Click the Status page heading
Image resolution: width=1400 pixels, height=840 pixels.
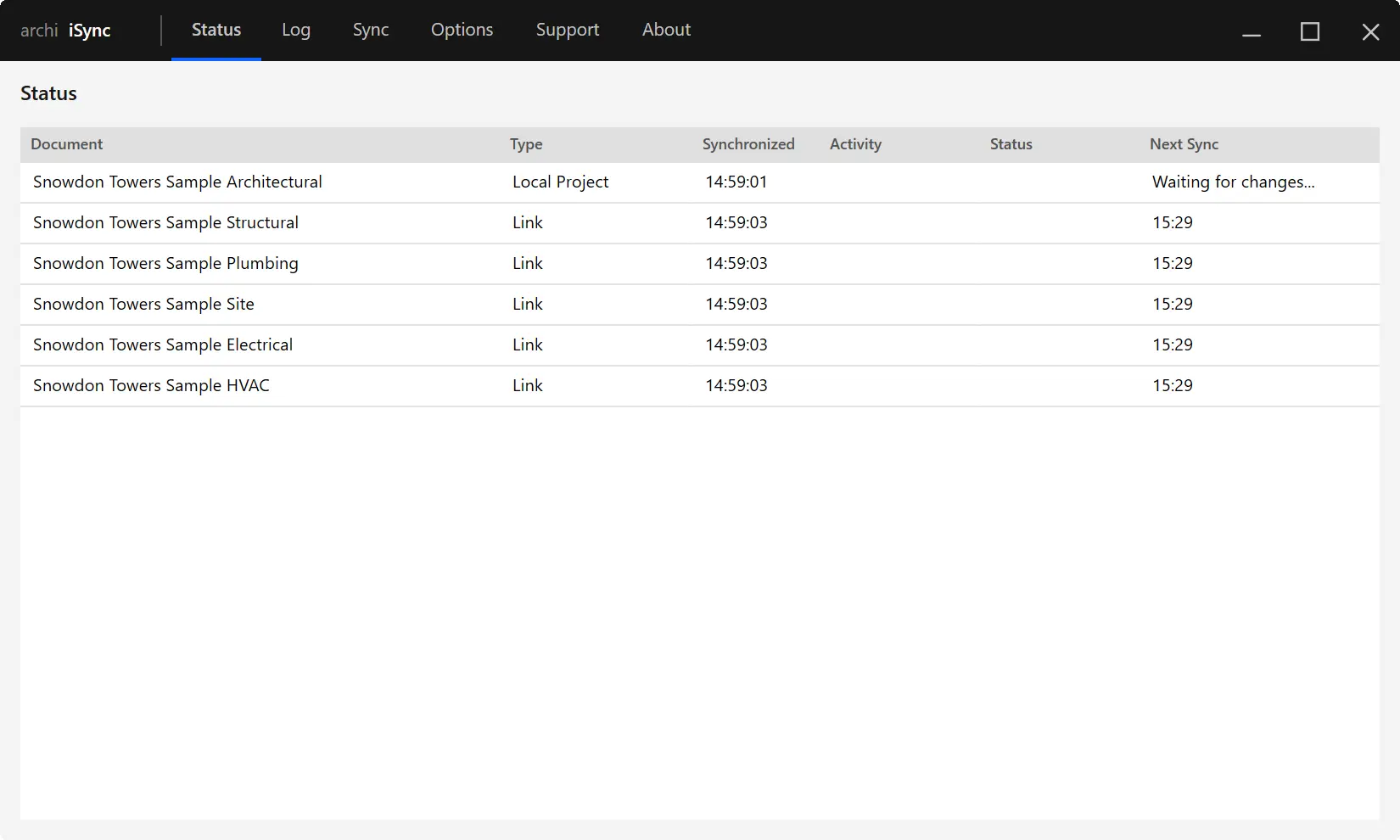pyautogui.click(x=48, y=93)
